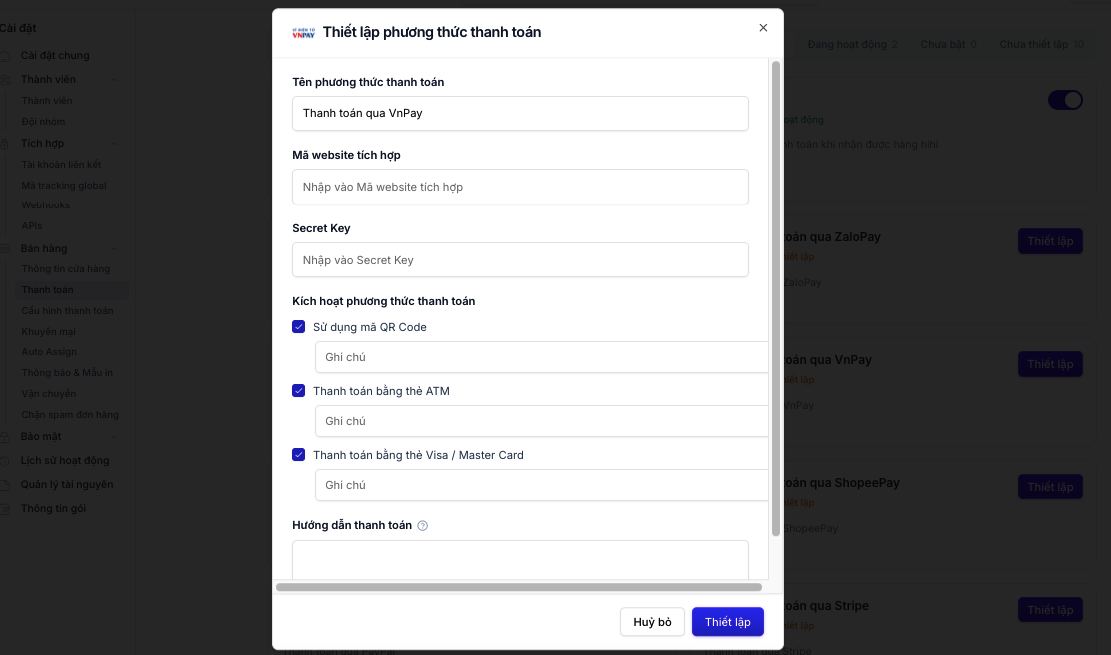This screenshot has height=655, width=1111.
Task: Click the Thành viên sidebar group icon
Action: coord(5,79)
